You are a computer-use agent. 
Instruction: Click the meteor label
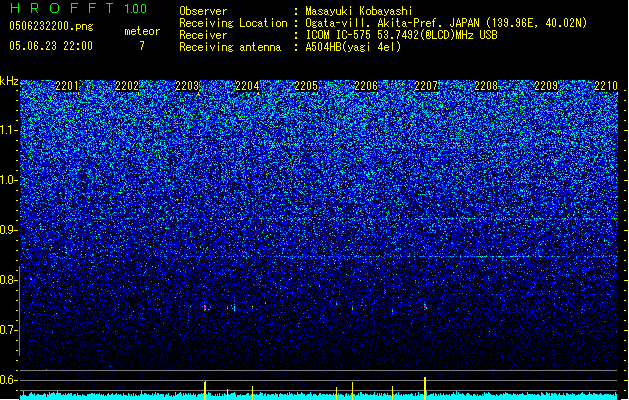click(x=142, y=31)
